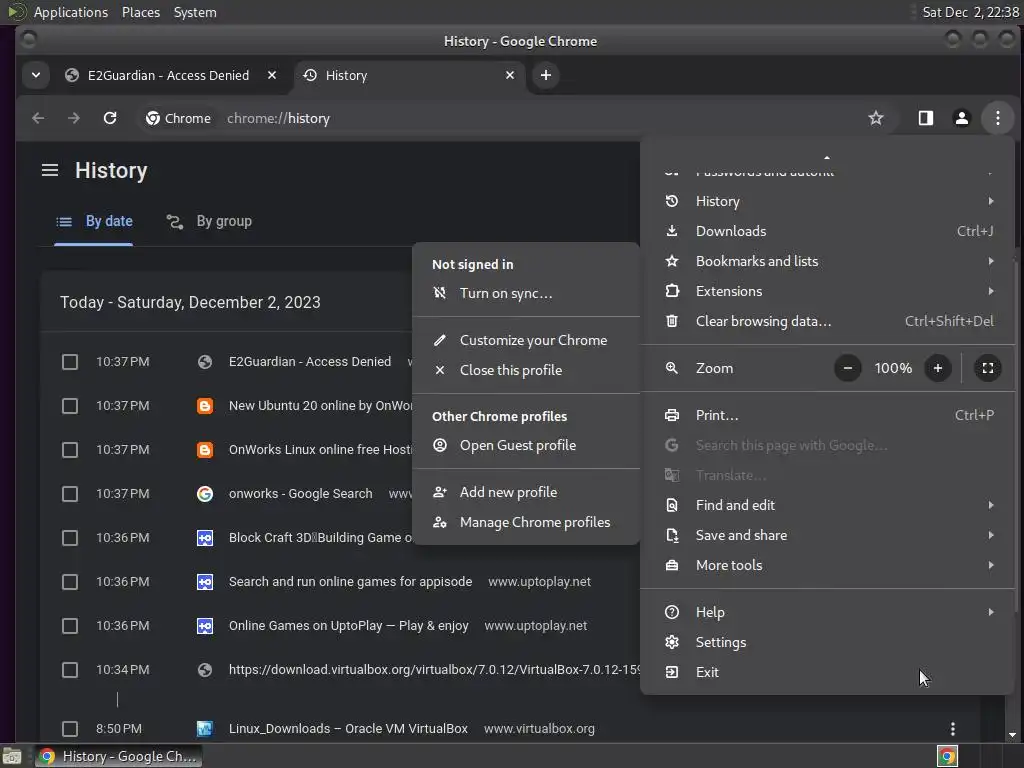Choose Clear browsing data in menu
Screen dimensions: 1024x768
[x=827, y=321]
